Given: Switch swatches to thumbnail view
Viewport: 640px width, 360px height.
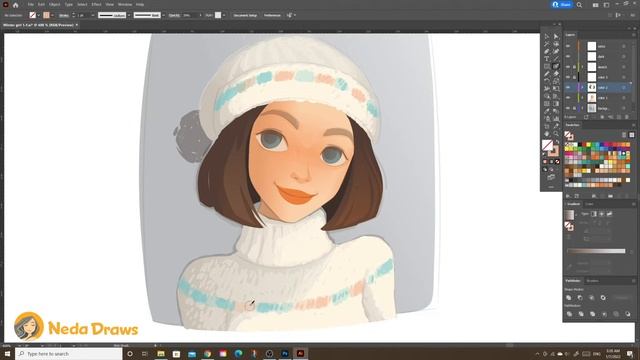Looking at the screenshot, I should 631,135.
